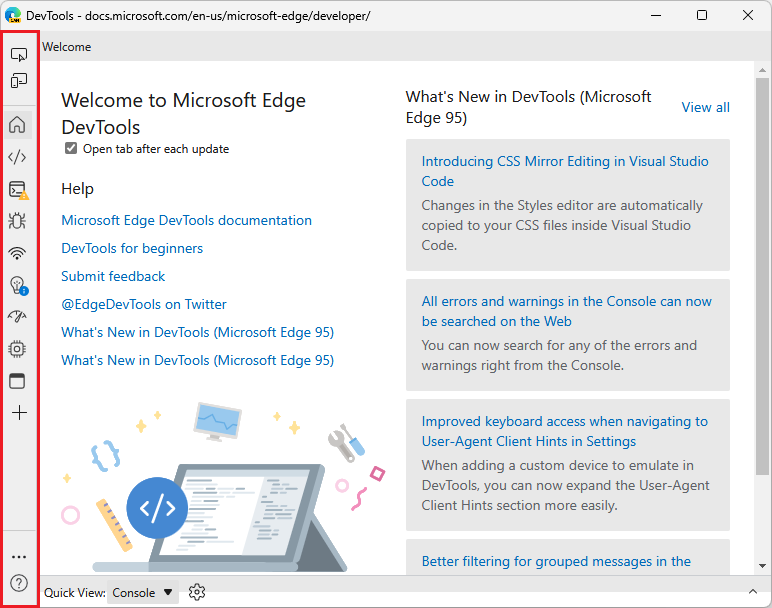Open the Console tool with warning badge
The image size is (772, 608).
(x=18, y=190)
